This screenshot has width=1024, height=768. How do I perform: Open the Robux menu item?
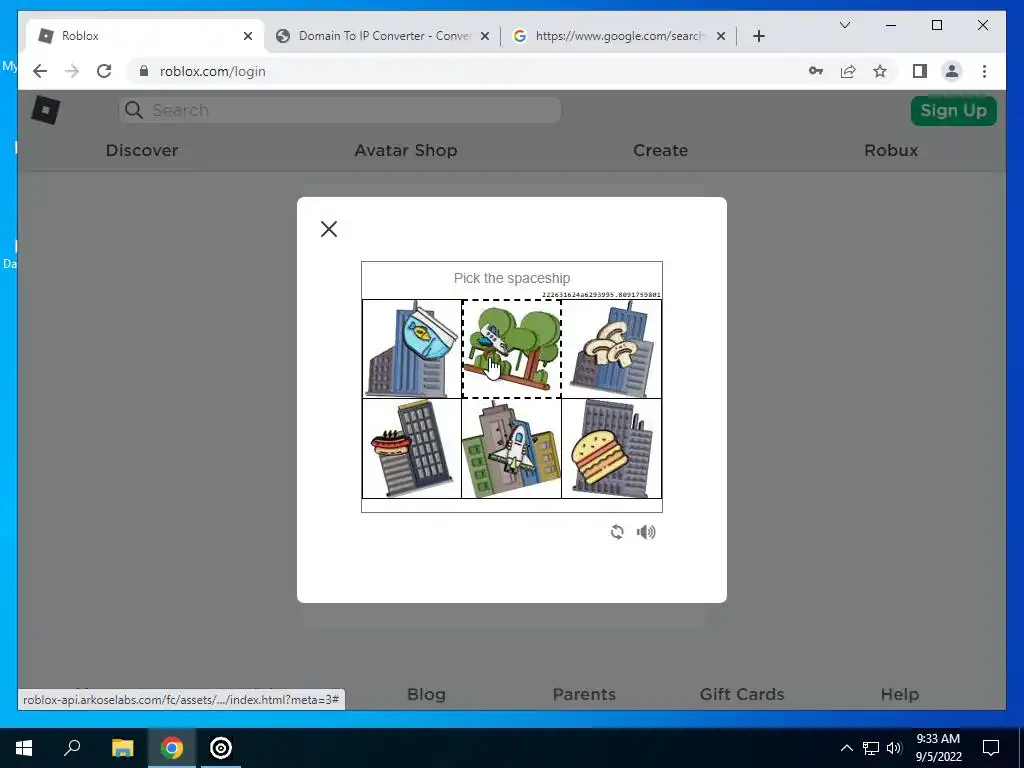891,150
